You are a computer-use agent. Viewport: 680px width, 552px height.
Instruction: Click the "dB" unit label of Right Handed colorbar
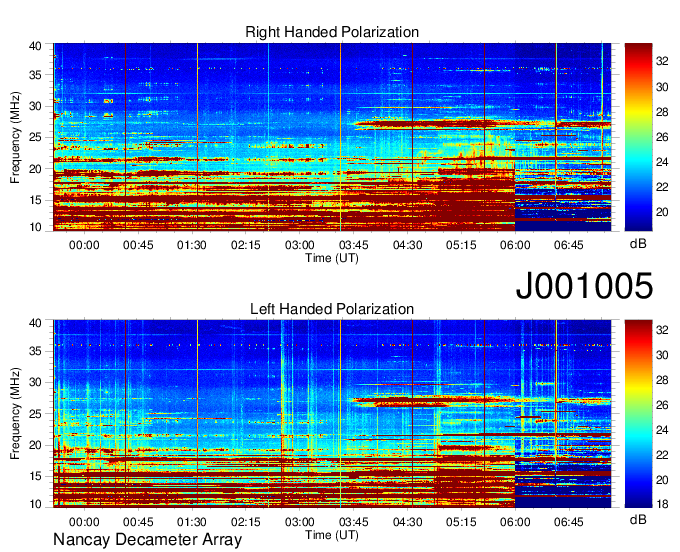coord(638,244)
